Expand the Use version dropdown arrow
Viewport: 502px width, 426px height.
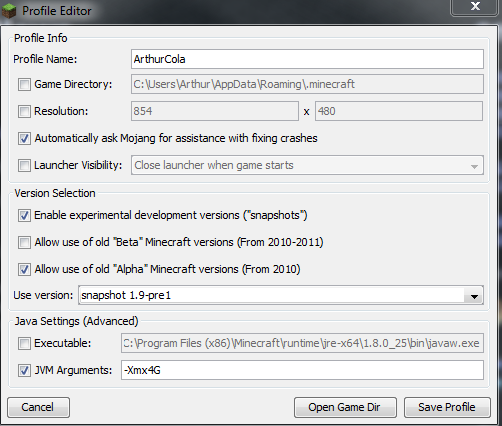coord(474,296)
